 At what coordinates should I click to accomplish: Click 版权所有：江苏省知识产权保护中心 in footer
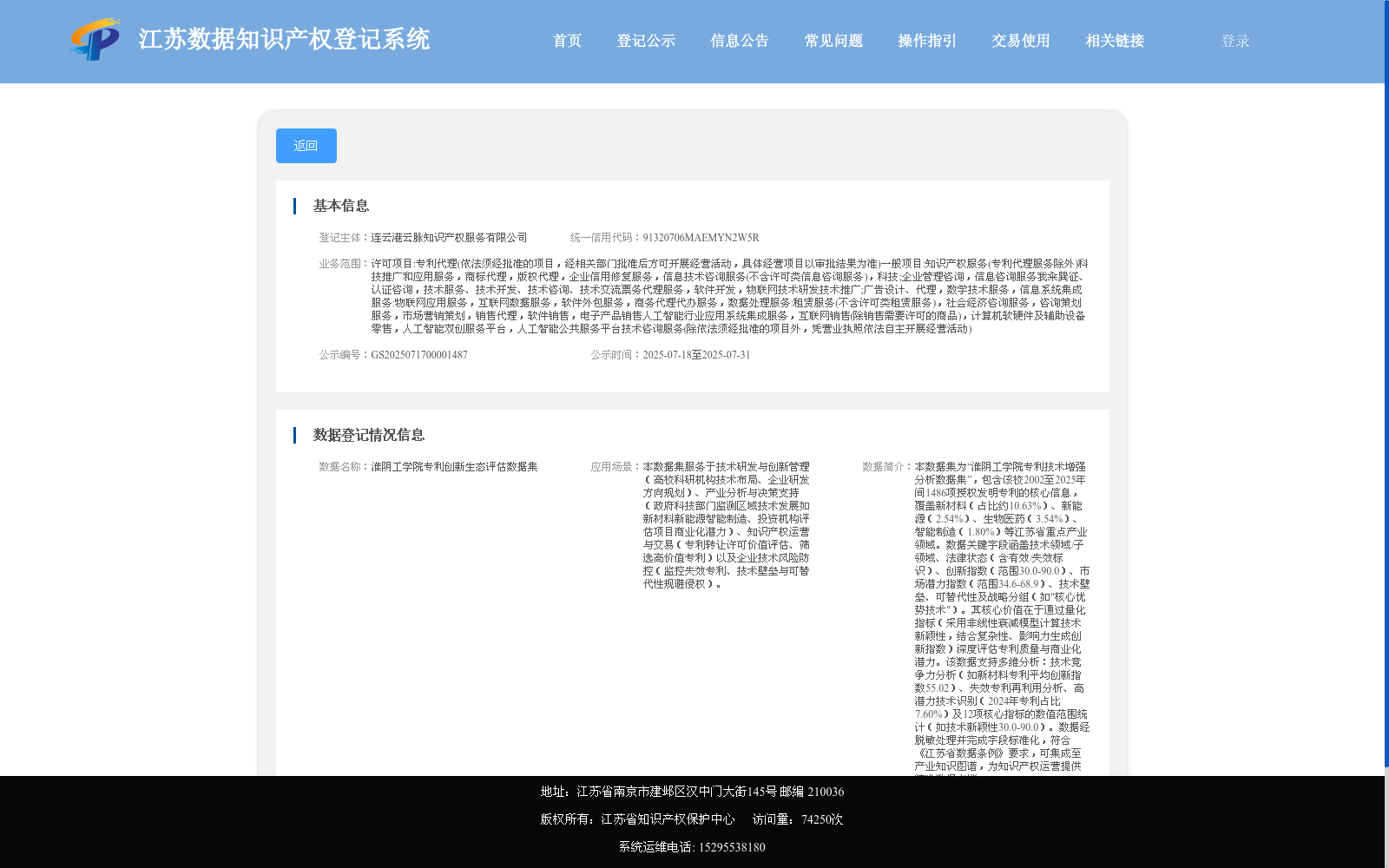[637, 819]
